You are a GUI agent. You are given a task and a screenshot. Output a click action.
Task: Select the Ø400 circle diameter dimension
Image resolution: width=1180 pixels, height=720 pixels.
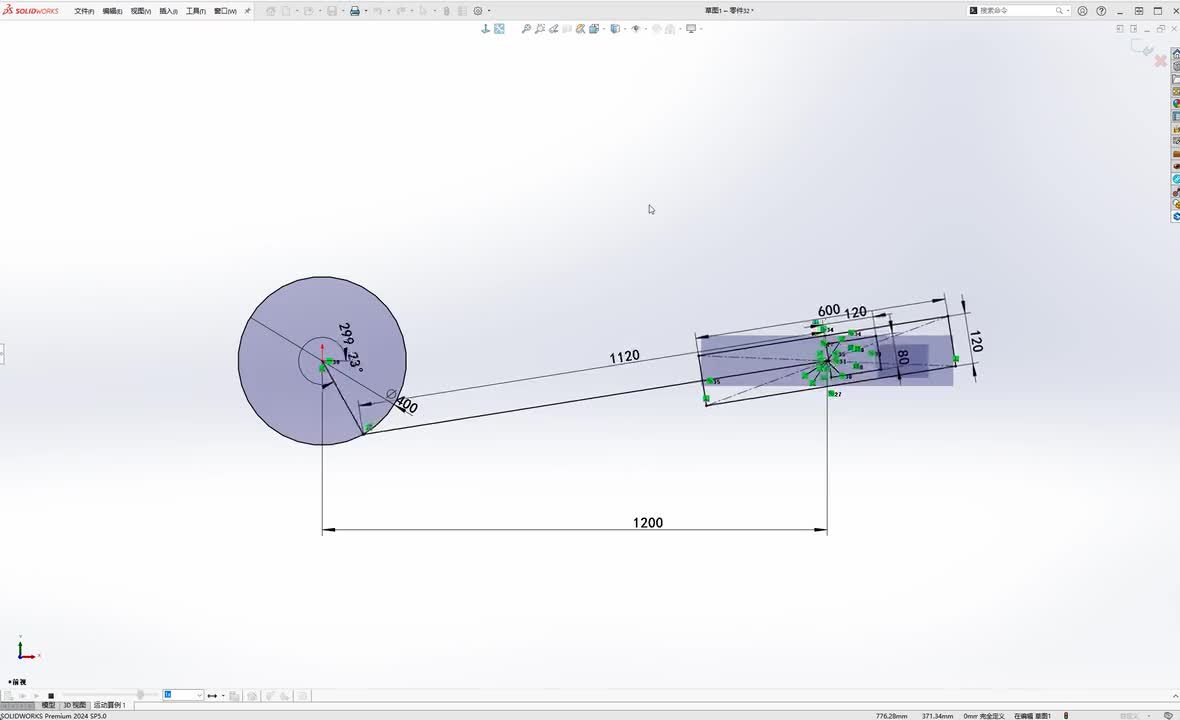[x=402, y=401]
